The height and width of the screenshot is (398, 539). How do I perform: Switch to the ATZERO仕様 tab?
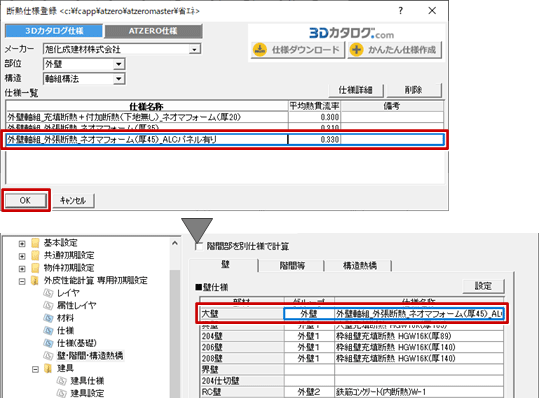[153, 31]
